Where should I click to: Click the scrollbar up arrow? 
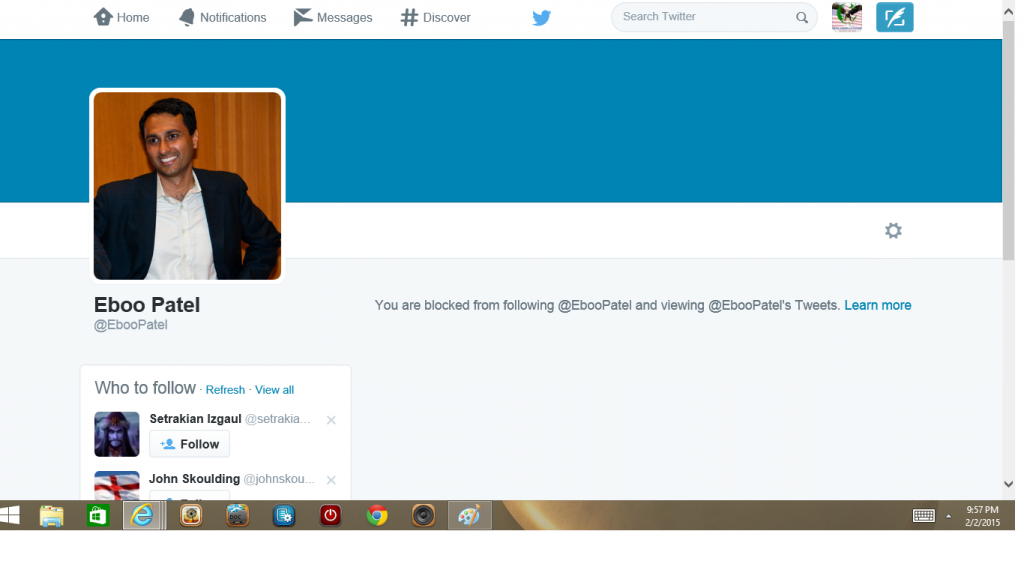1009,11
